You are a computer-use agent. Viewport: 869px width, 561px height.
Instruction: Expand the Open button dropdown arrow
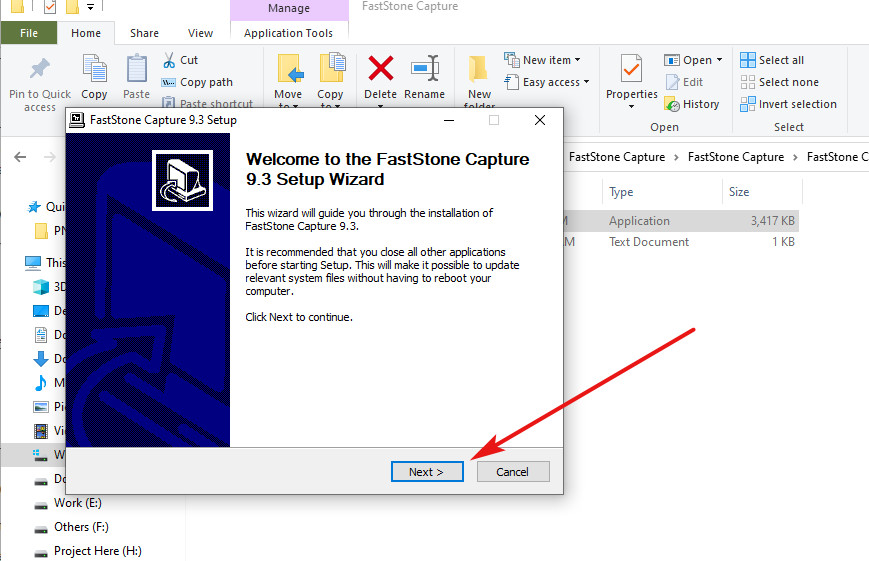(719, 60)
